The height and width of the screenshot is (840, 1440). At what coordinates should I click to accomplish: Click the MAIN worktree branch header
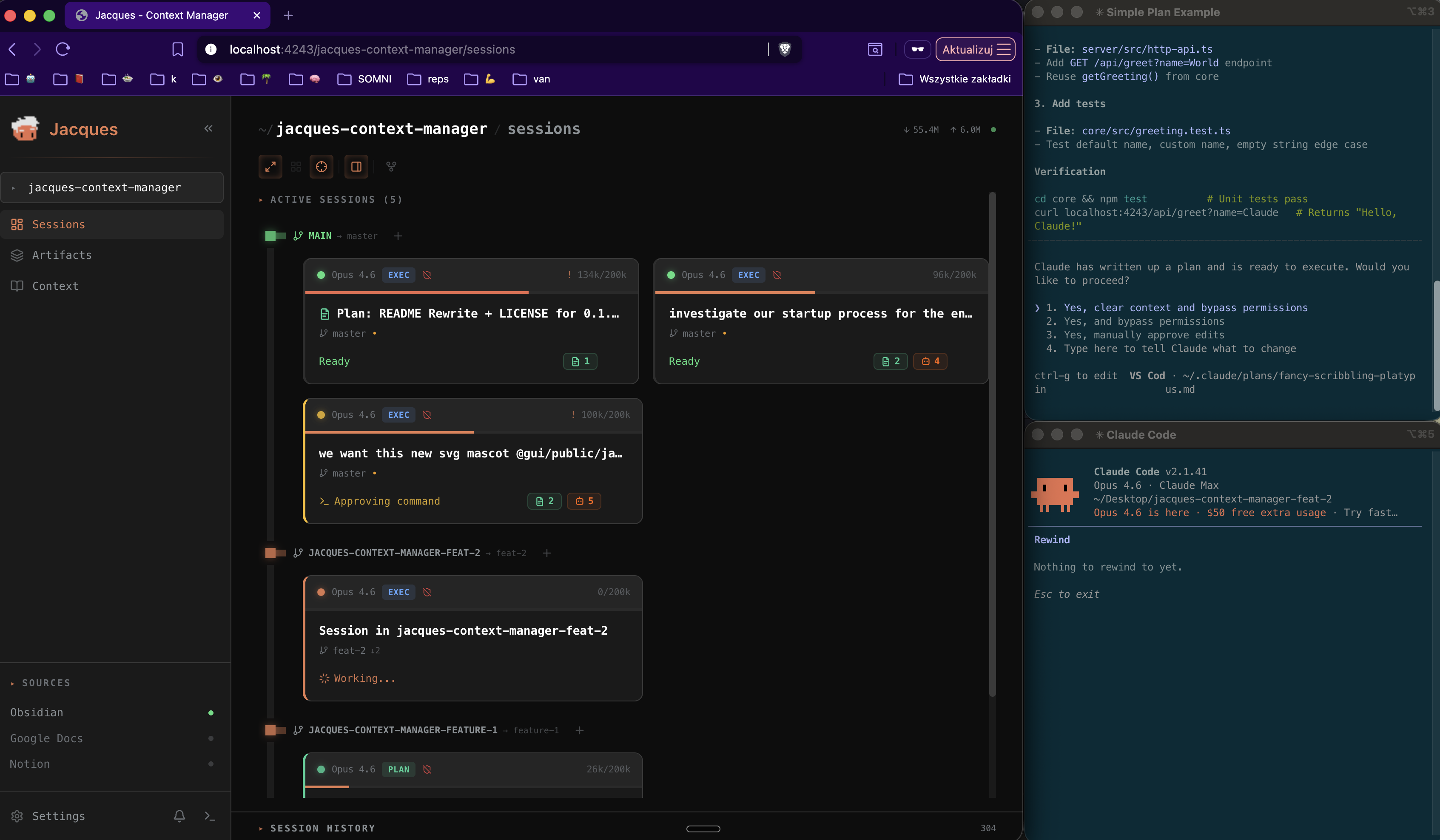coord(335,236)
